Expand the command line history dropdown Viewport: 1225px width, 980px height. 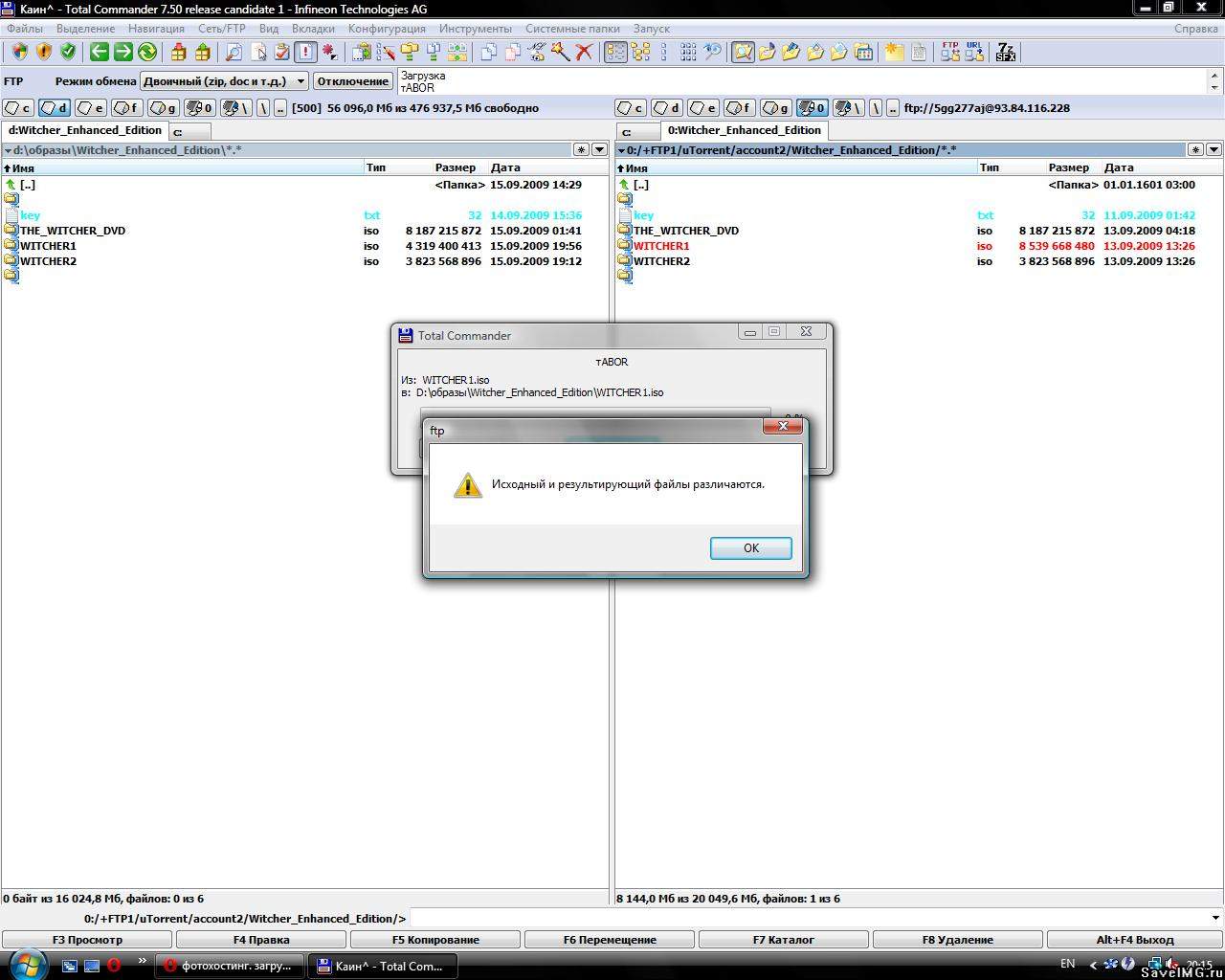coord(1214,919)
